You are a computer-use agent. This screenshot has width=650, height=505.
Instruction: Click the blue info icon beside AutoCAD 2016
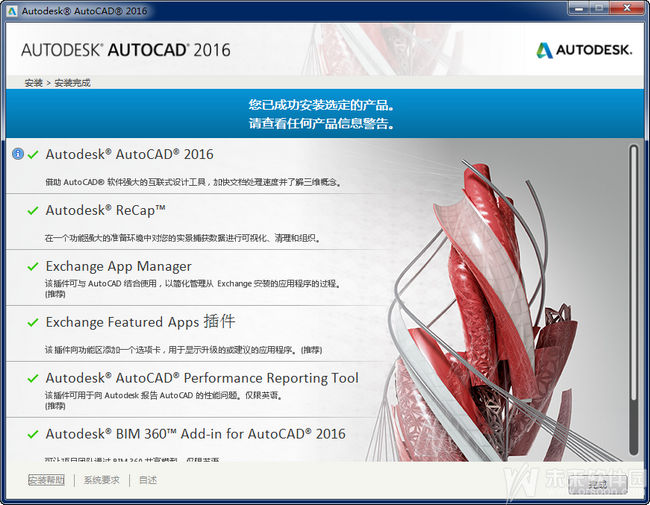18,154
